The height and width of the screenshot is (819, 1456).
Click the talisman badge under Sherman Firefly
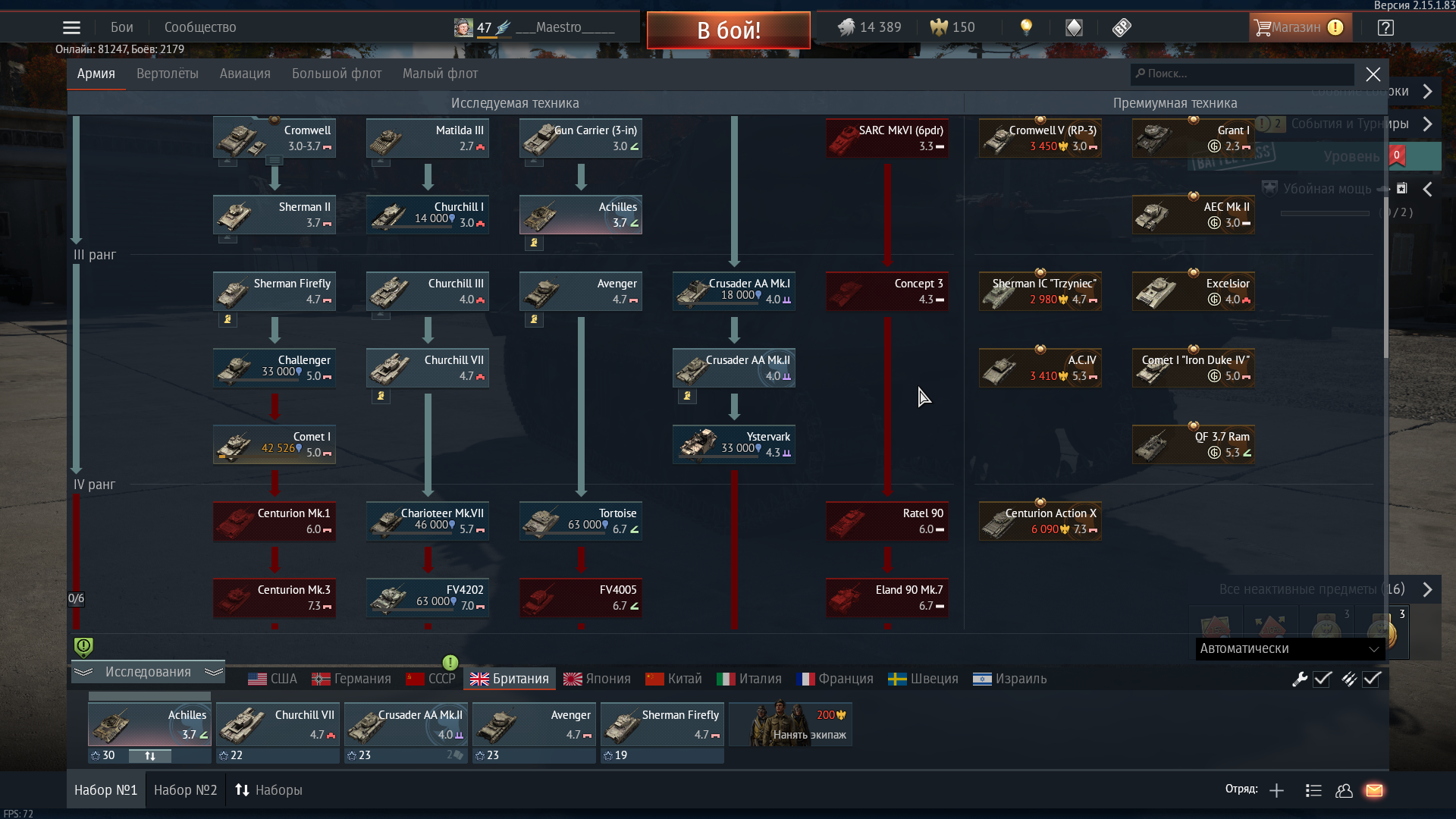tap(227, 319)
